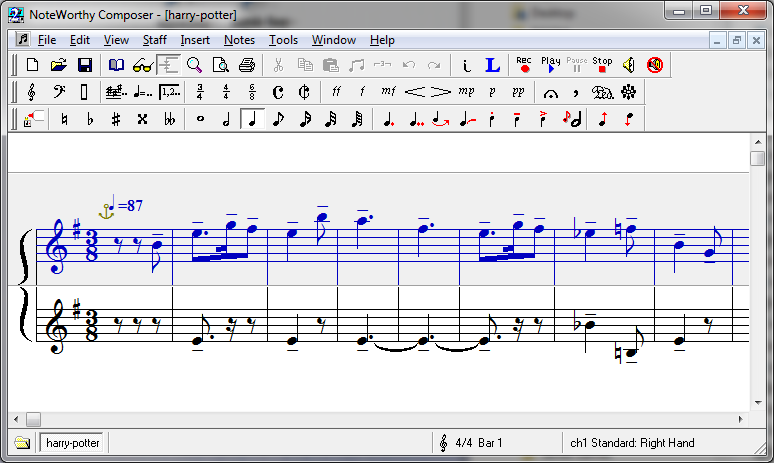Viewport: 774px width, 463px height.
Task: Insert fortissimo ff dynamic
Action: click(x=336, y=91)
